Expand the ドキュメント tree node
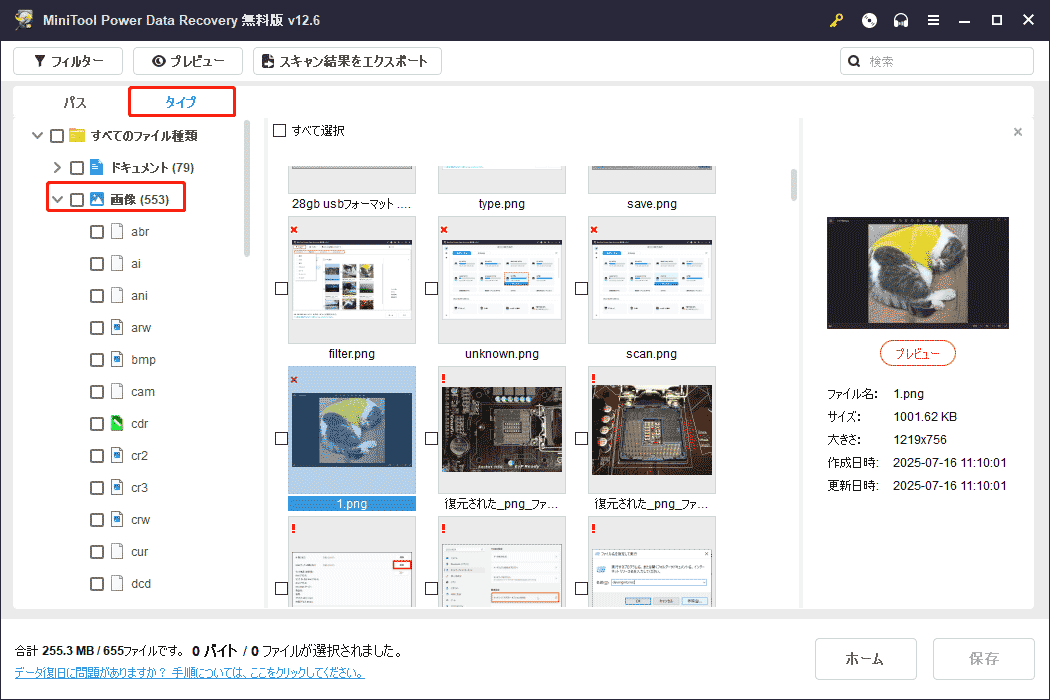 click(57, 167)
